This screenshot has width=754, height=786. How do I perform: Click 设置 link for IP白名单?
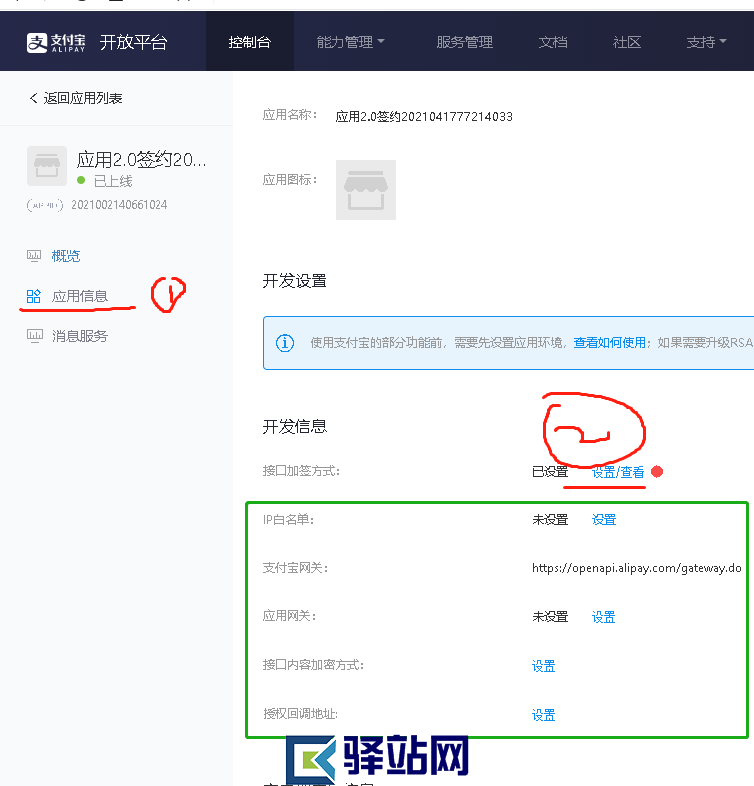click(604, 520)
